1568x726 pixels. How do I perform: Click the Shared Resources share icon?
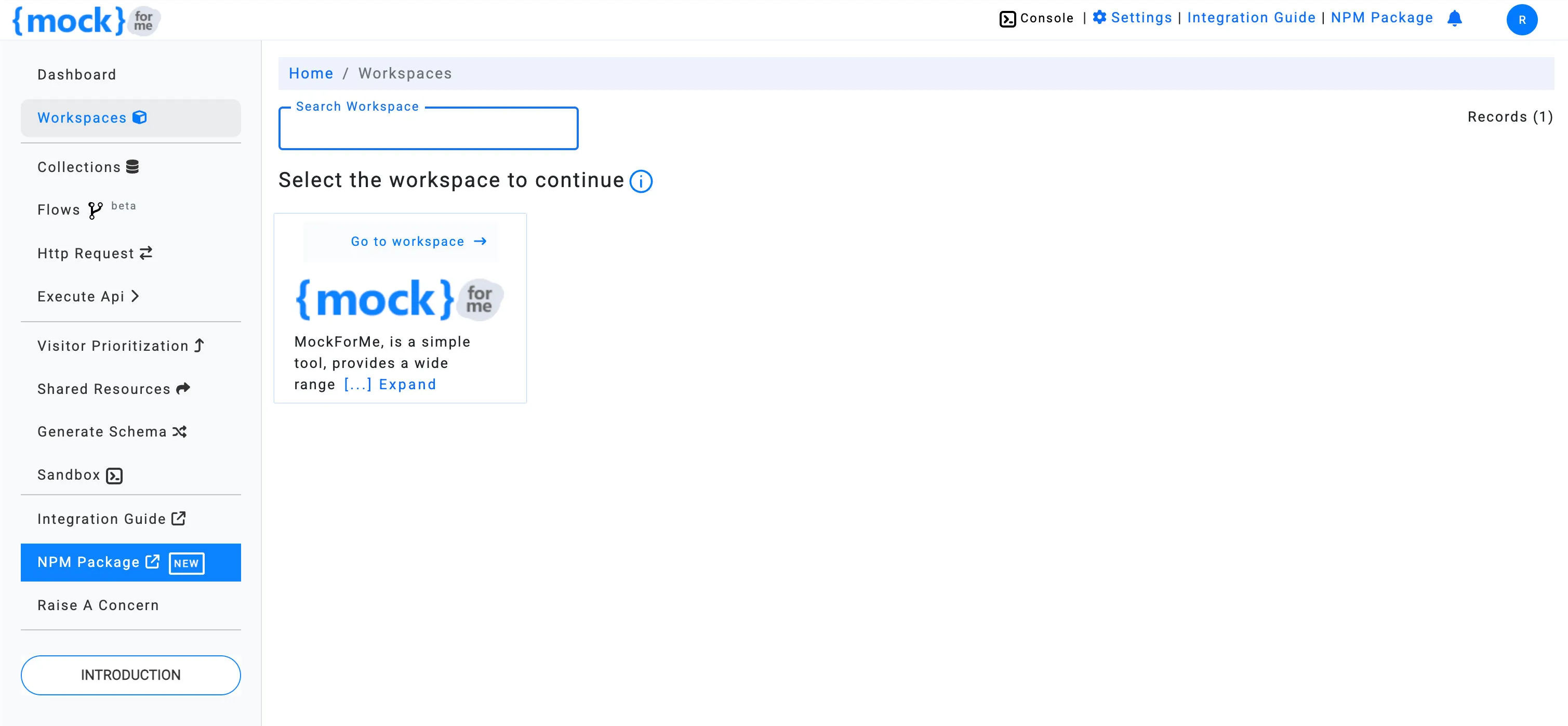coord(183,388)
